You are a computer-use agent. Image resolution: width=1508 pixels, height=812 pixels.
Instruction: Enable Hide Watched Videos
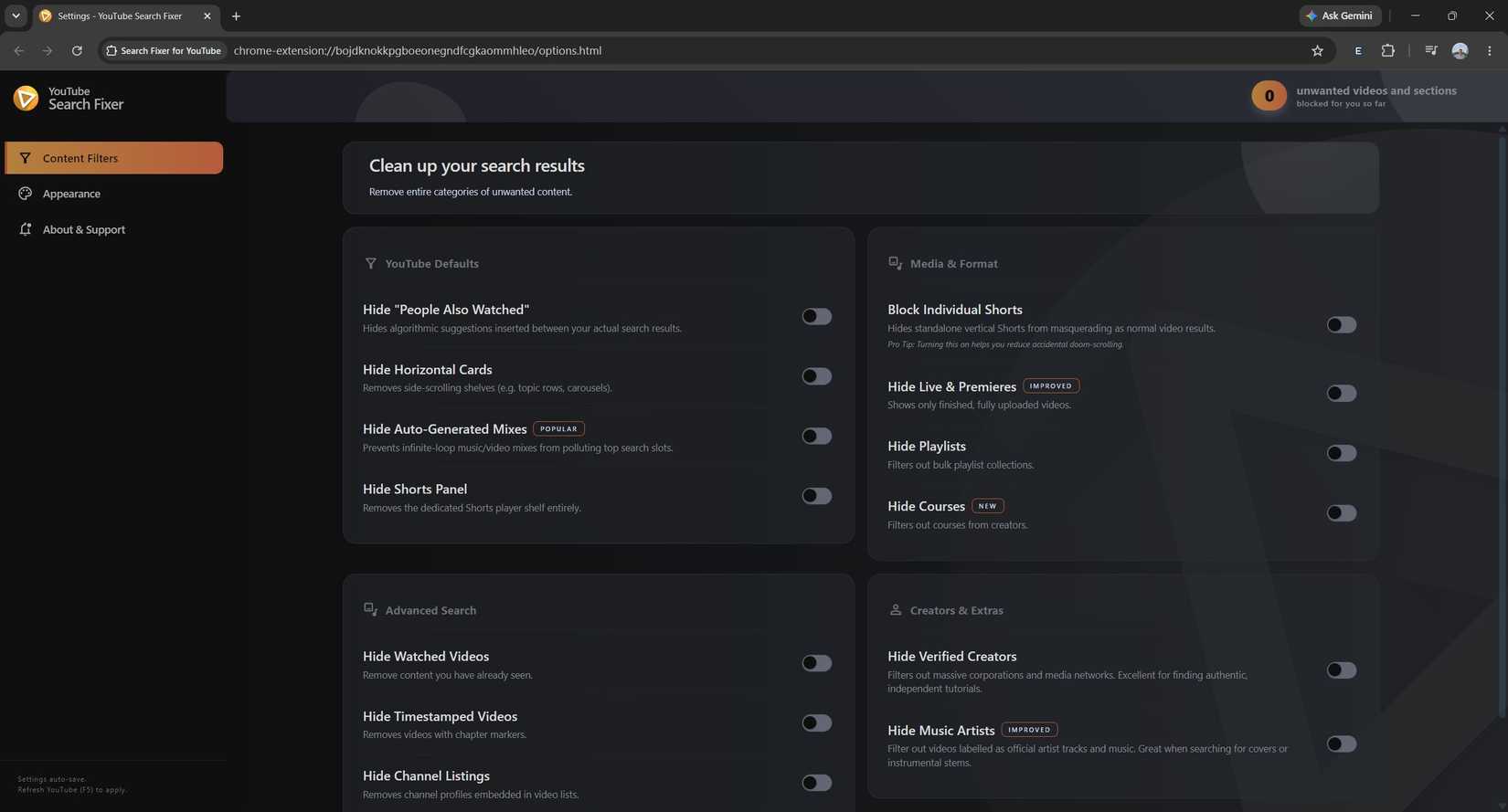[x=816, y=663]
